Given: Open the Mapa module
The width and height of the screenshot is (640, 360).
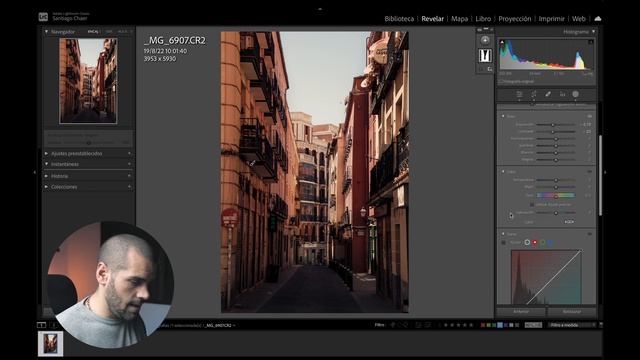Looking at the screenshot, I should (x=459, y=19).
